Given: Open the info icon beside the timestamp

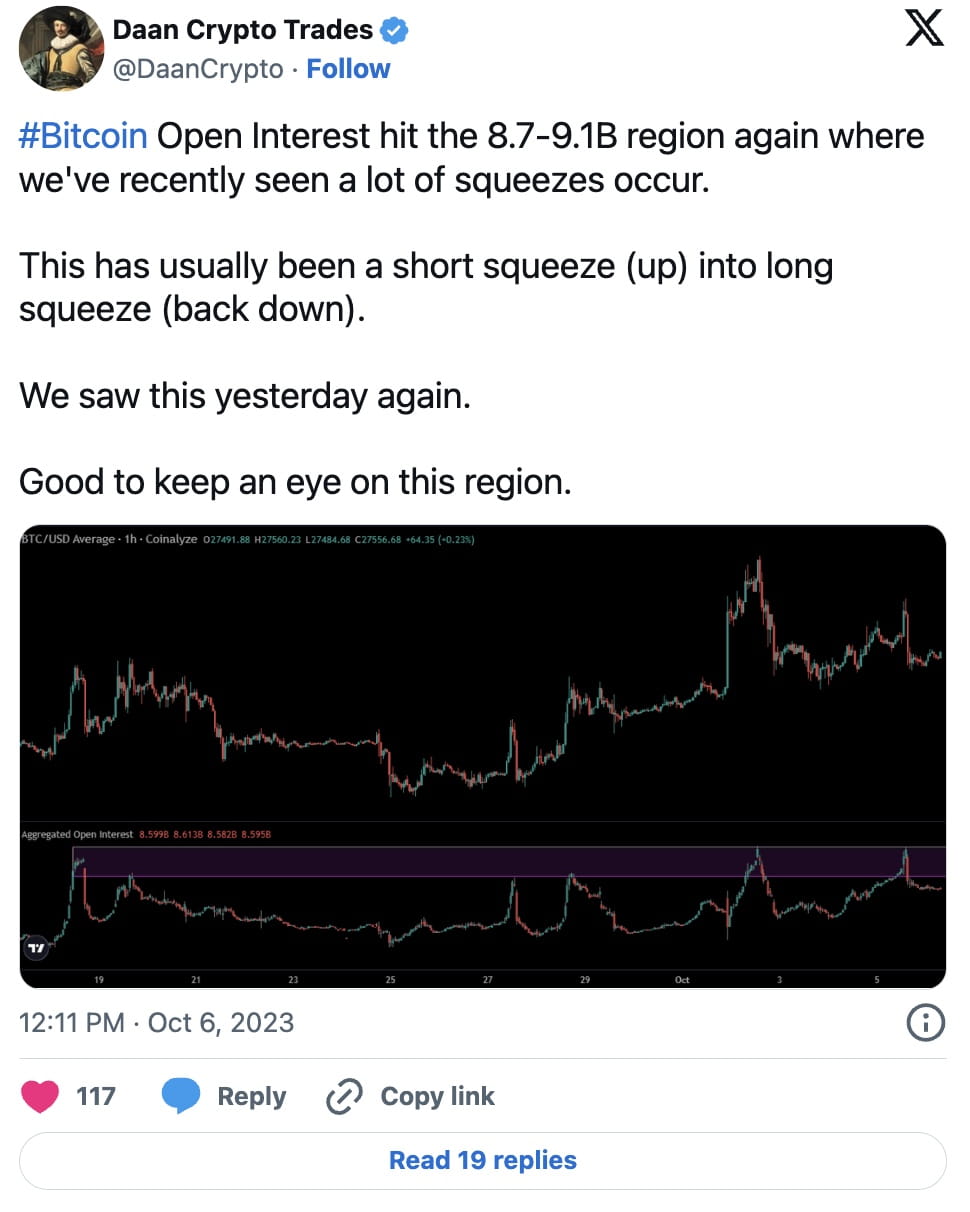Looking at the screenshot, I should pyautogui.click(x=926, y=1023).
